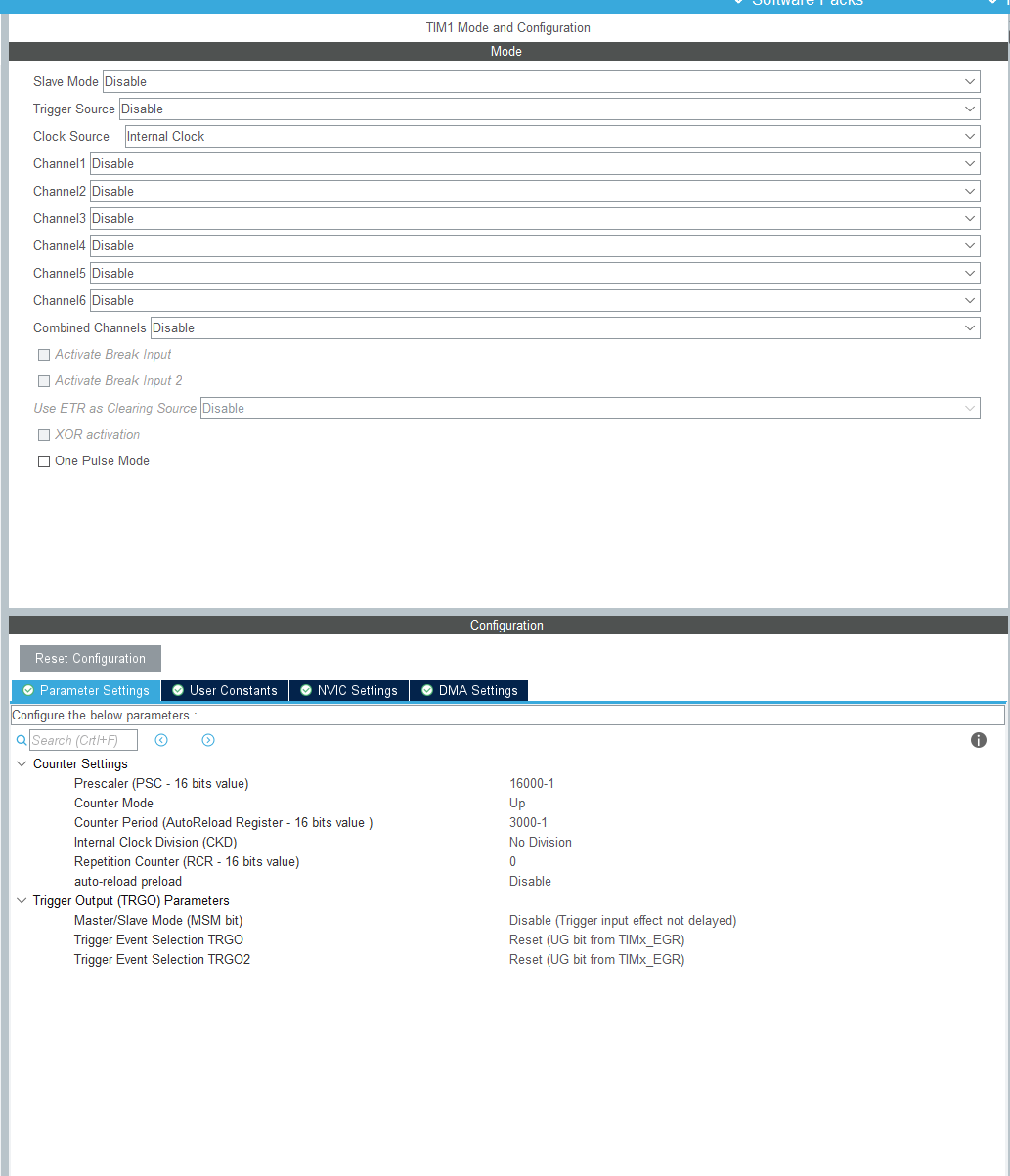Toggle One Pulse Mode checkbox
1010x1176 pixels.
44,461
